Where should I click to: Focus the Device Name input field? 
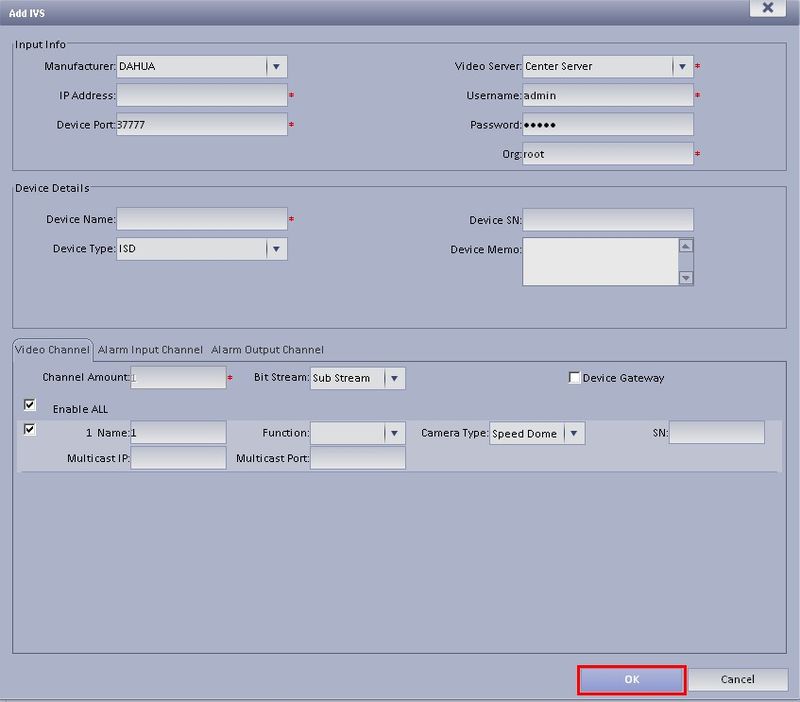pyautogui.click(x=202, y=219)
